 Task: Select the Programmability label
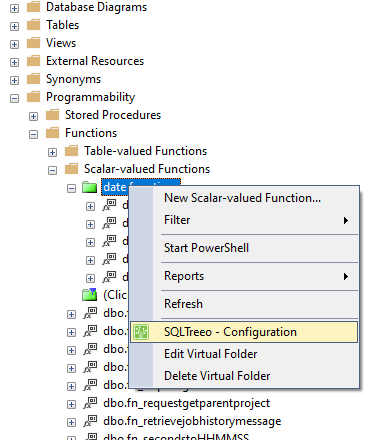tap(91, 97)
